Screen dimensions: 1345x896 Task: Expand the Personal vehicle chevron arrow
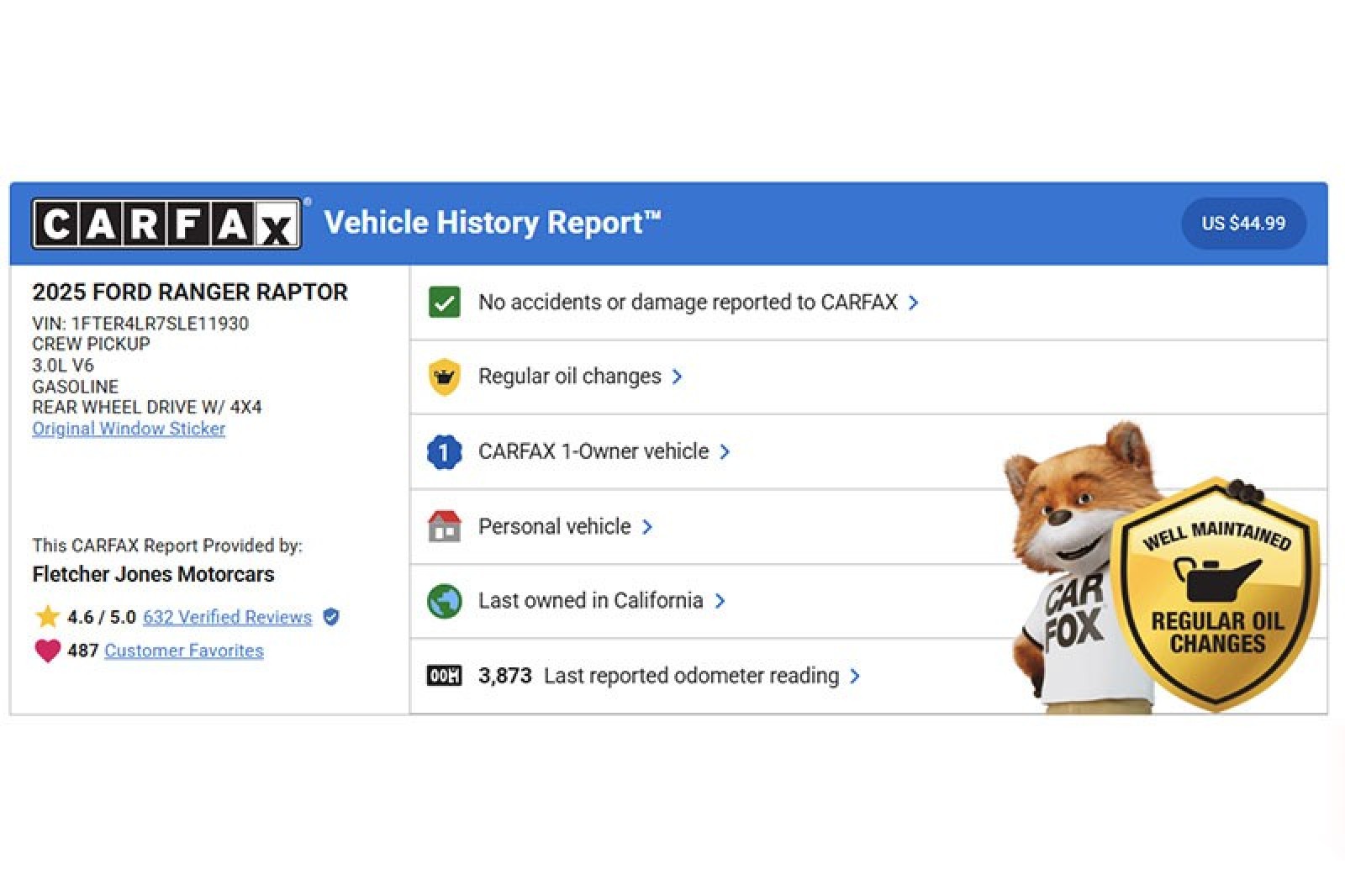click(x=647, y=527)
